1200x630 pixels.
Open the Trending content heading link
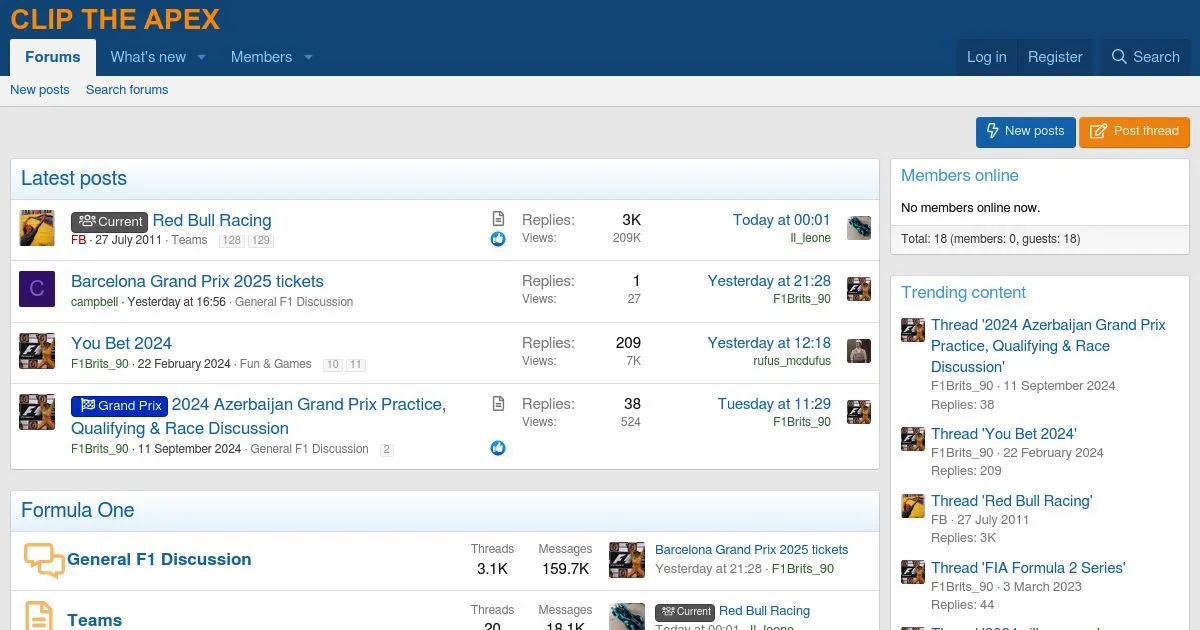(x=964, y=292)
